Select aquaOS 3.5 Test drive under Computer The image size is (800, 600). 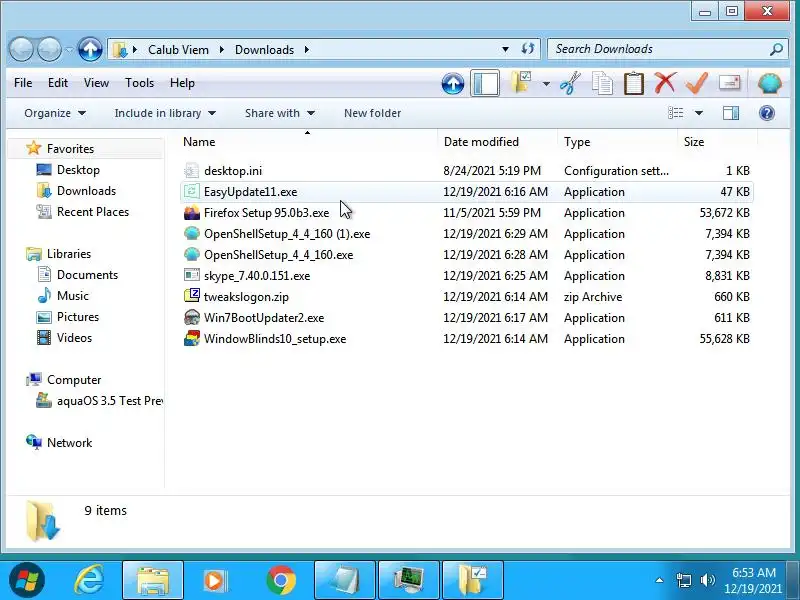tap(99, 401)
